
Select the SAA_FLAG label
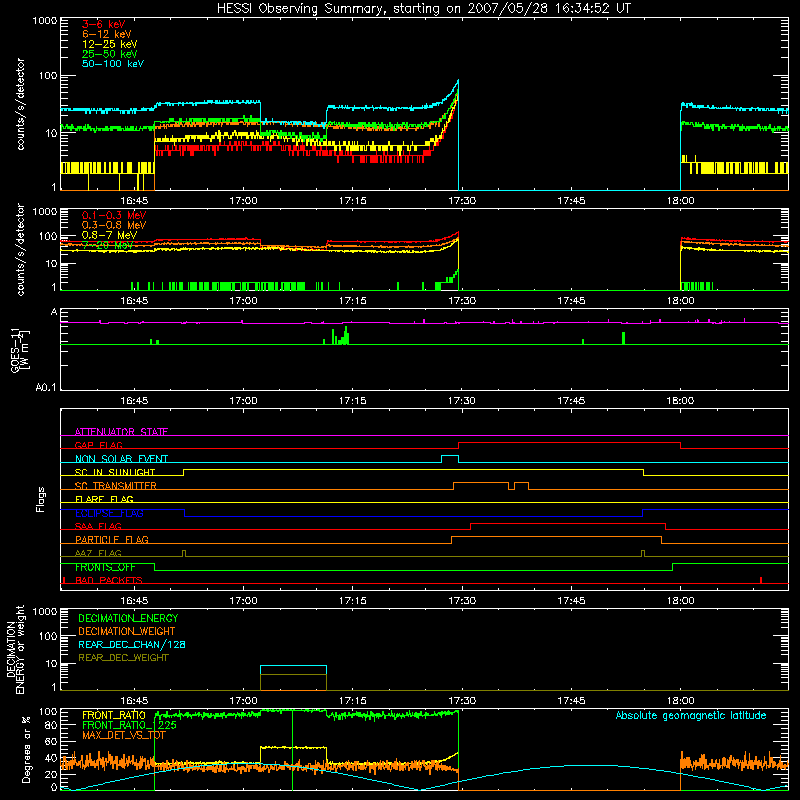click(x=98, y=526)
